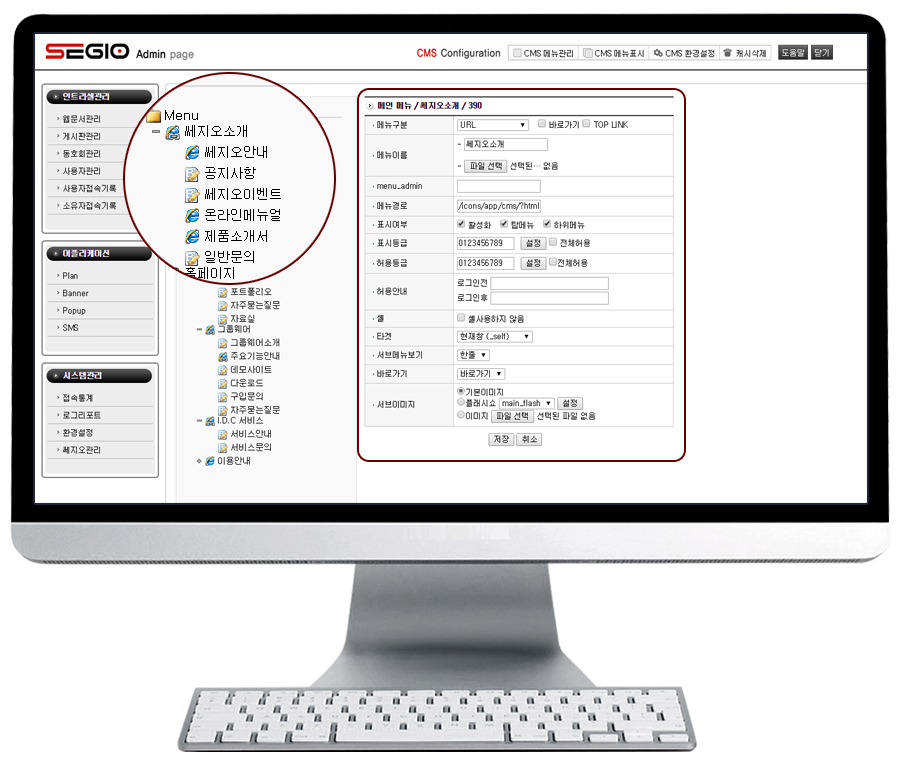900x764 pixels.
Task: Open the 바로가기 select dropdown
Action: (481, 374)
